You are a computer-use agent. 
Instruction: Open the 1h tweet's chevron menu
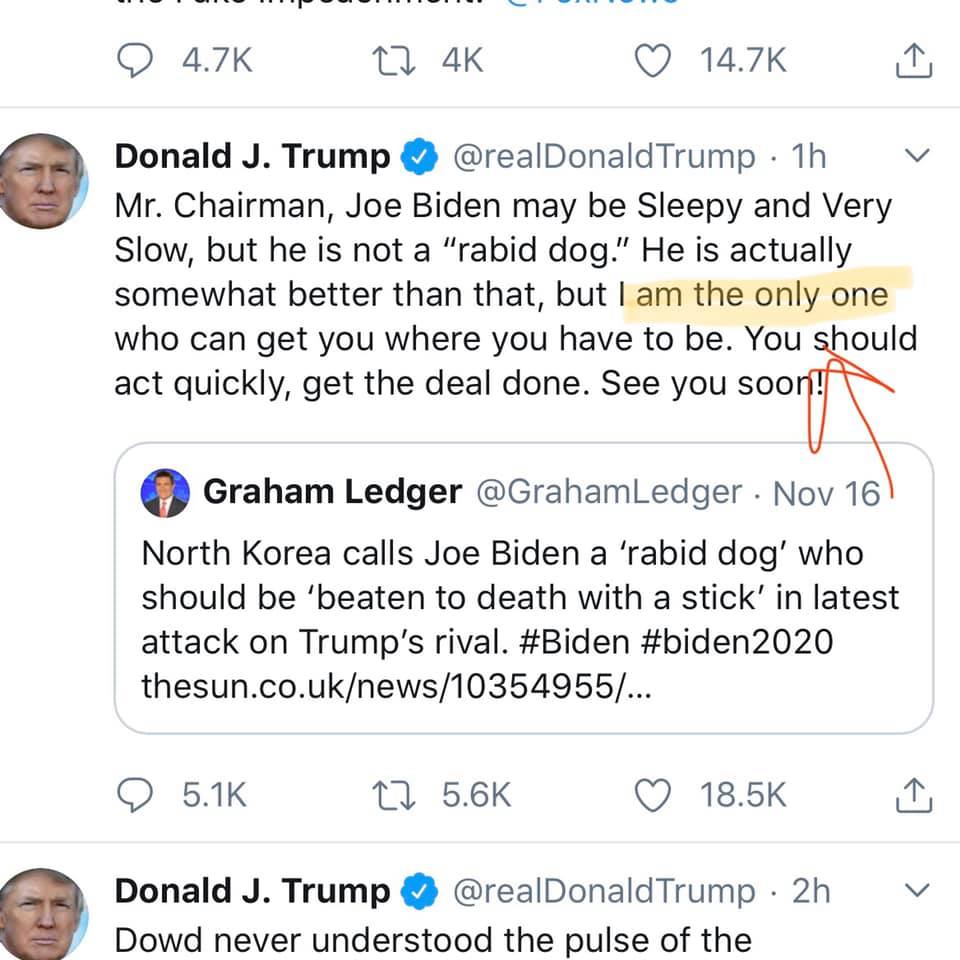tap(916, 157)
